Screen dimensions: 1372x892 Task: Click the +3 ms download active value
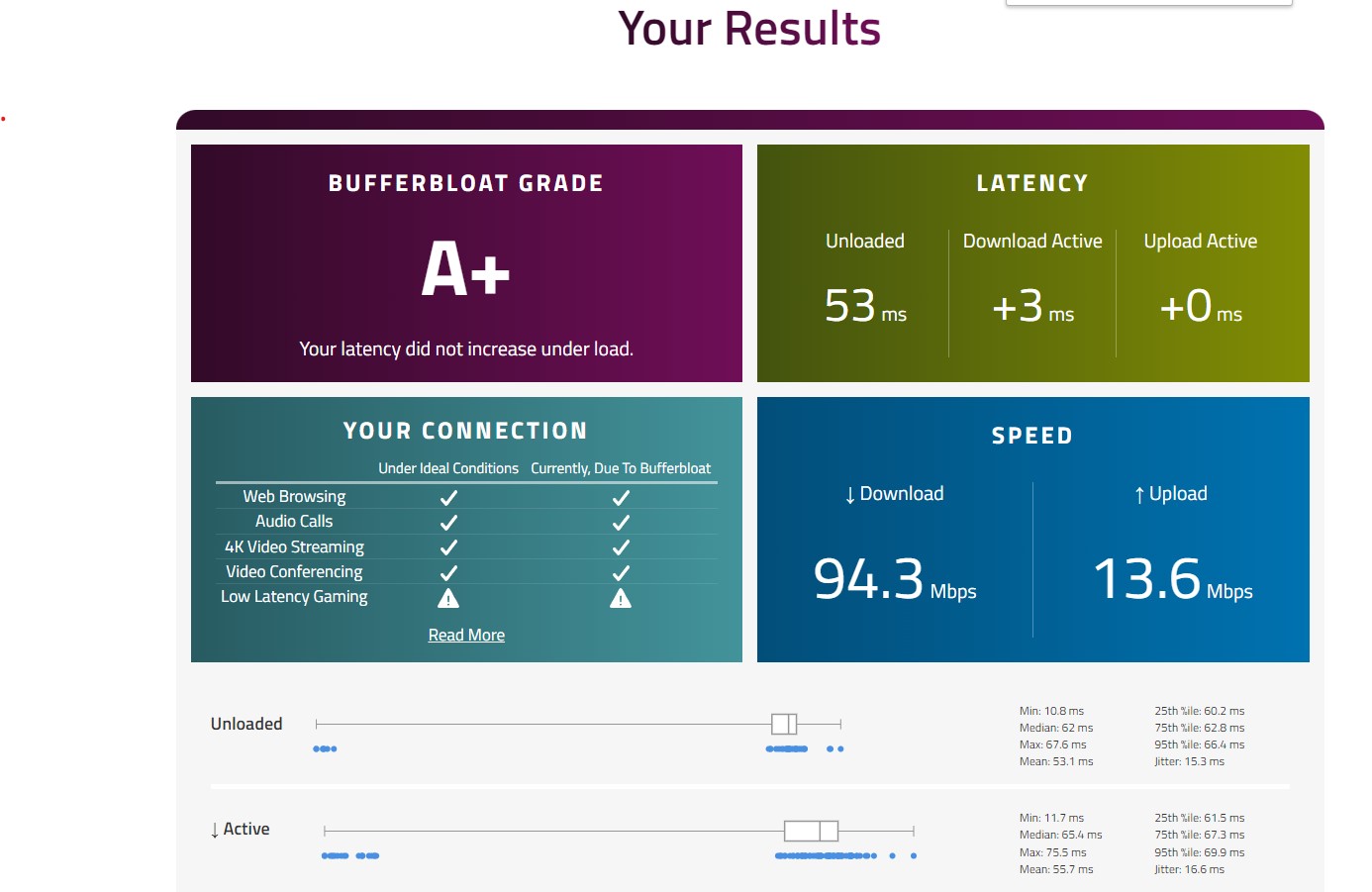click(1032, 306)
